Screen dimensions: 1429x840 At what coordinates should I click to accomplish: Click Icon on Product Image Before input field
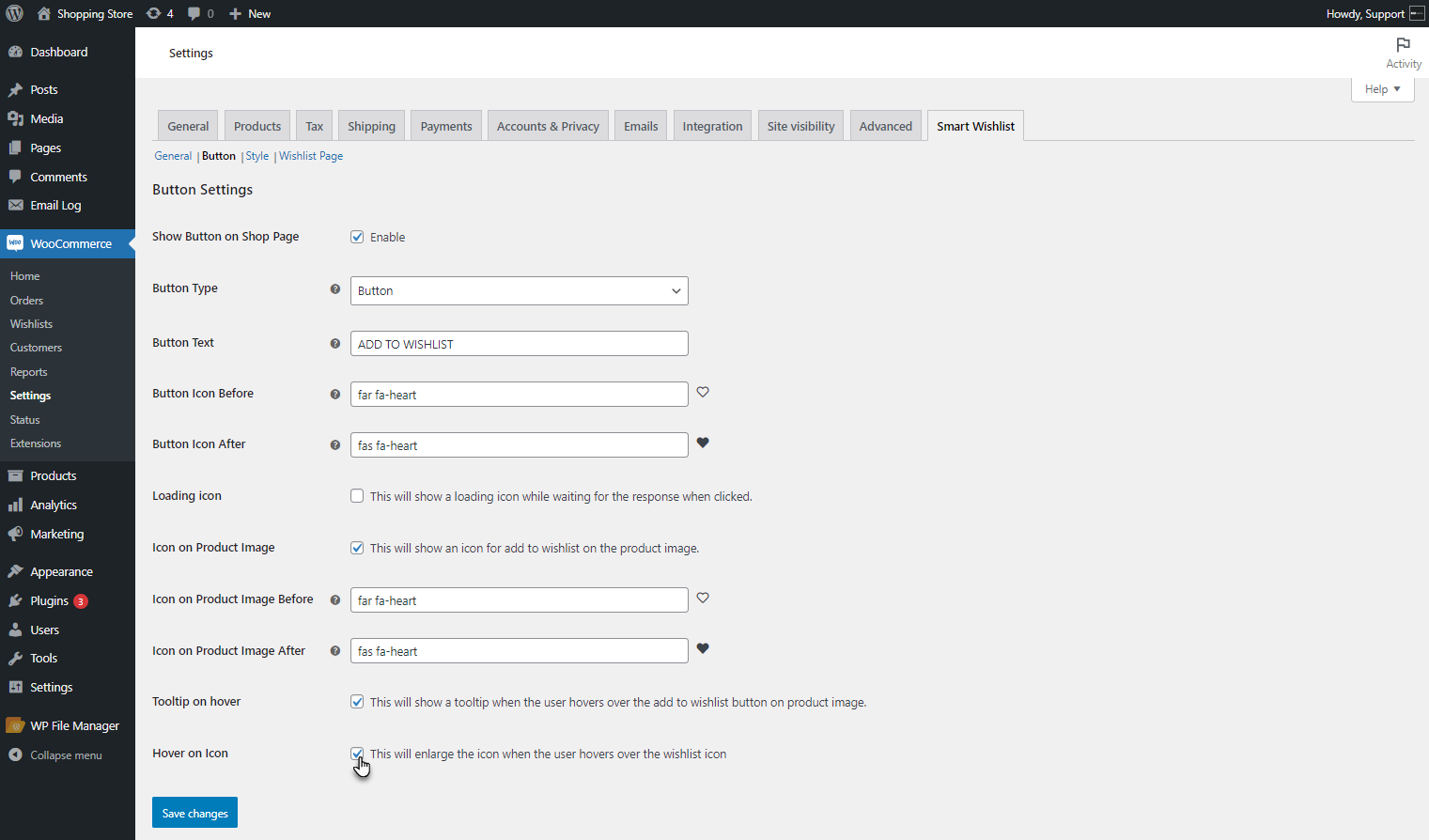click(520, 600)
